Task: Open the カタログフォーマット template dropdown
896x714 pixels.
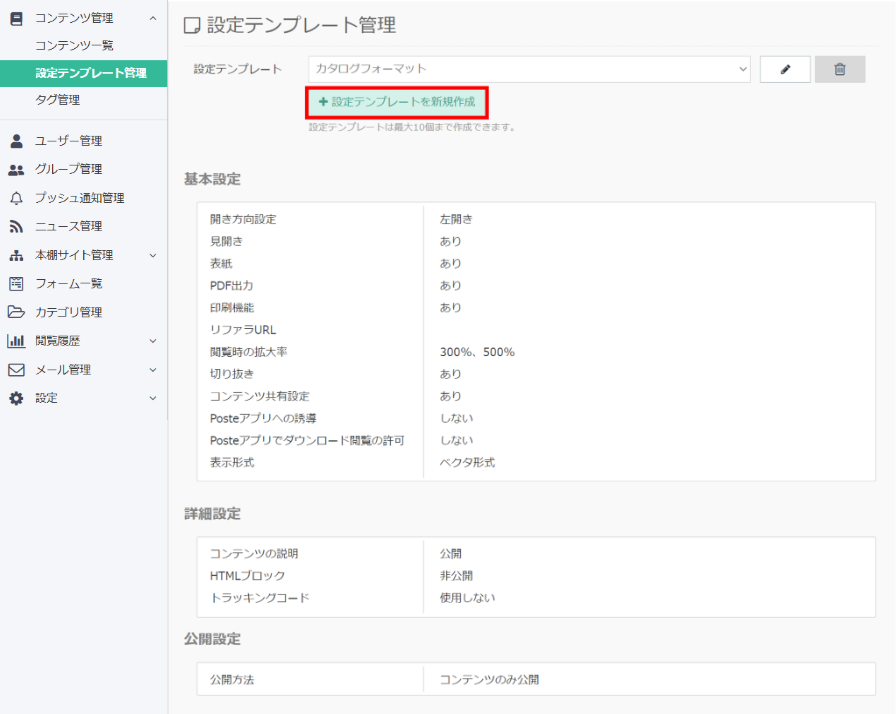Action: 530,69
